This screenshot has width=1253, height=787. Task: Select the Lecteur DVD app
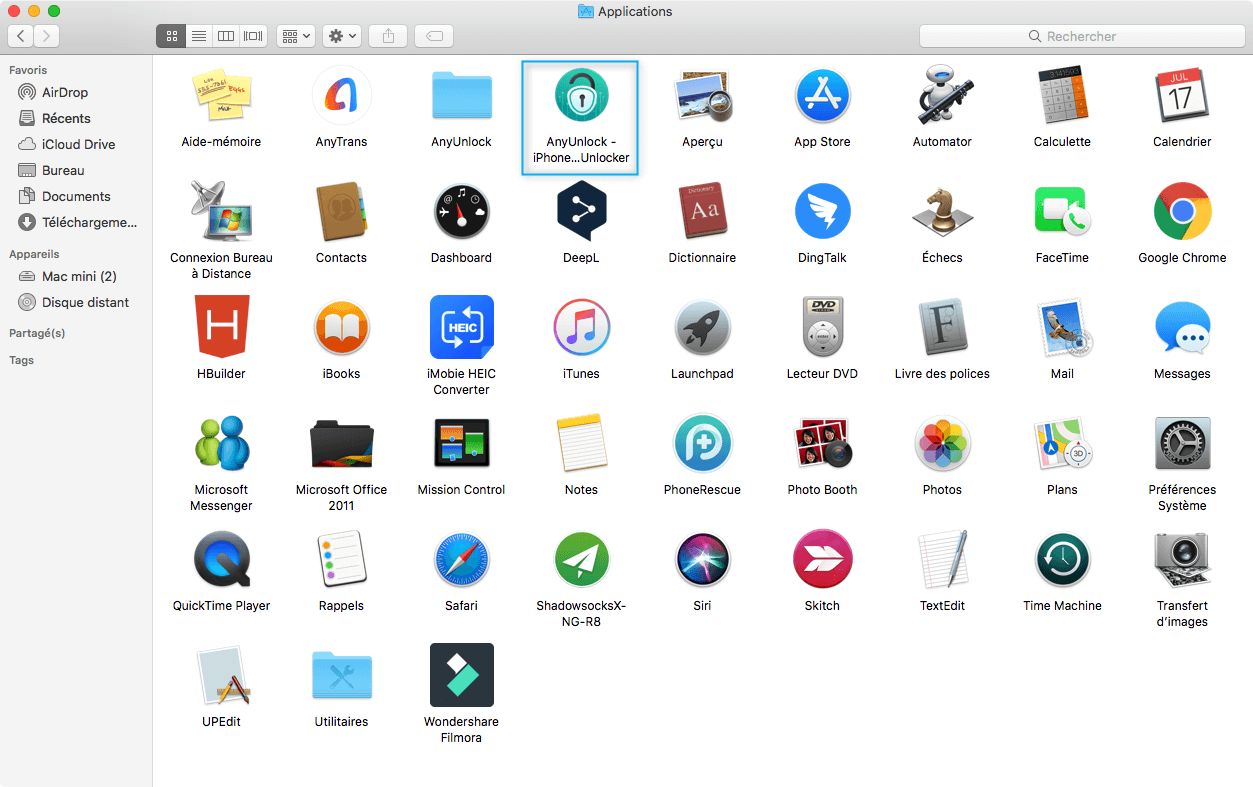click(x=822, y=327)
